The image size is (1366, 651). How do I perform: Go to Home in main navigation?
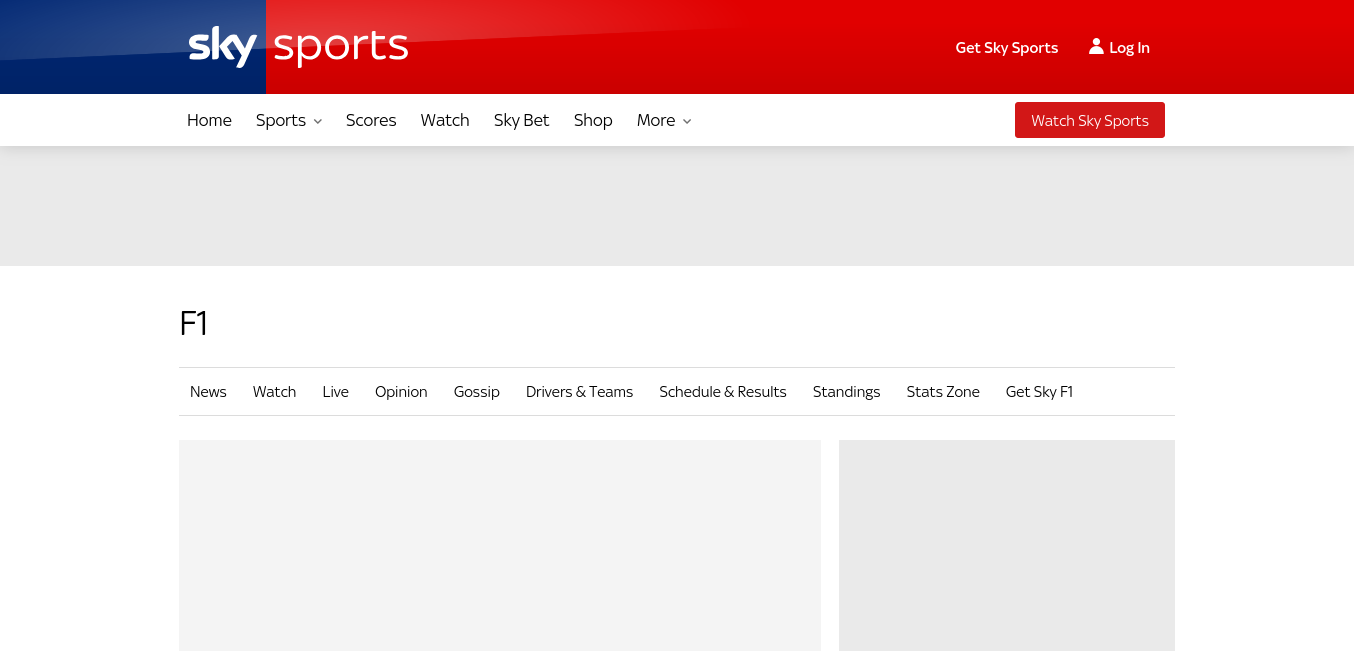pos(209,120)
